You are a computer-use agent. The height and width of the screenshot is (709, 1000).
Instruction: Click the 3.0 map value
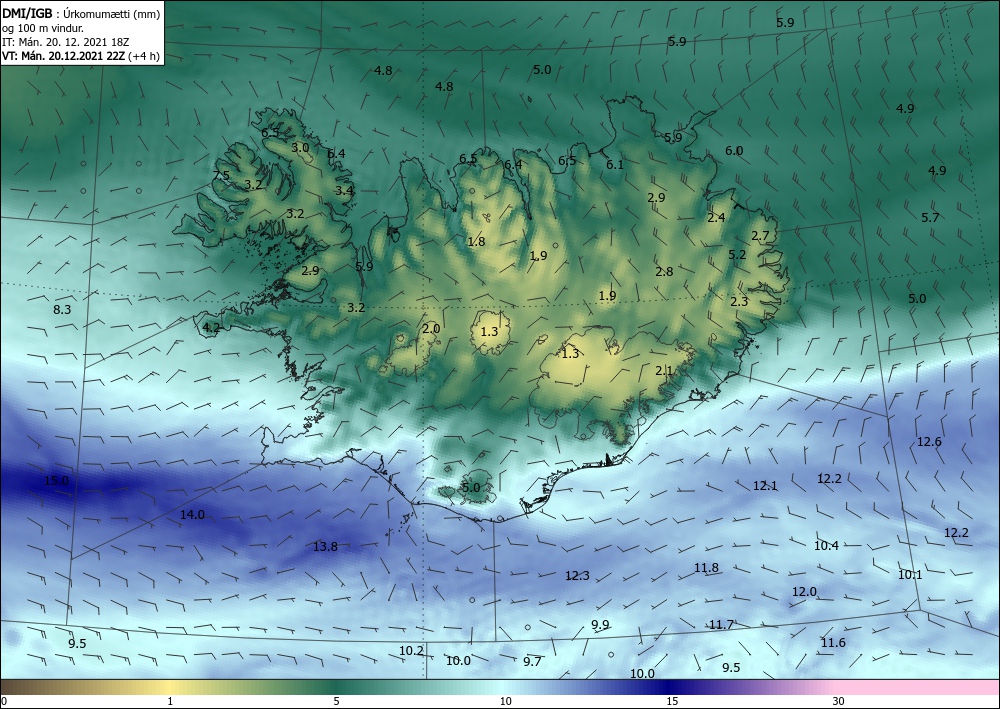[x=300, y=147]
